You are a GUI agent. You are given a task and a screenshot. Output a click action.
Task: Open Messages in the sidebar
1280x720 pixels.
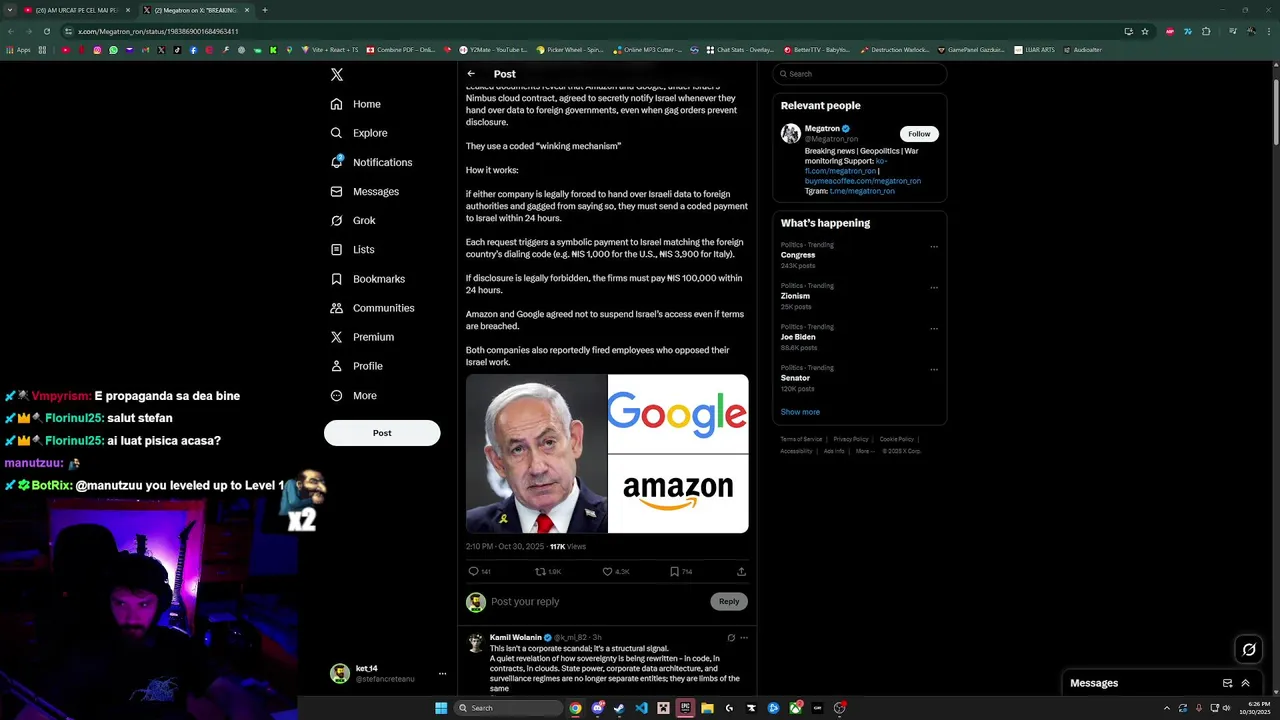click(365, 191)
